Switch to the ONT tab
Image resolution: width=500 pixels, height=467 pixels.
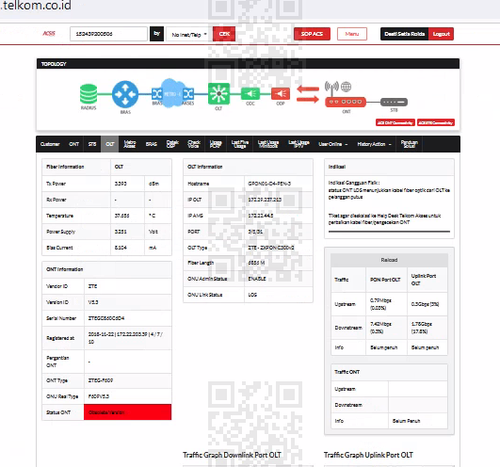(x=74, y=144)
